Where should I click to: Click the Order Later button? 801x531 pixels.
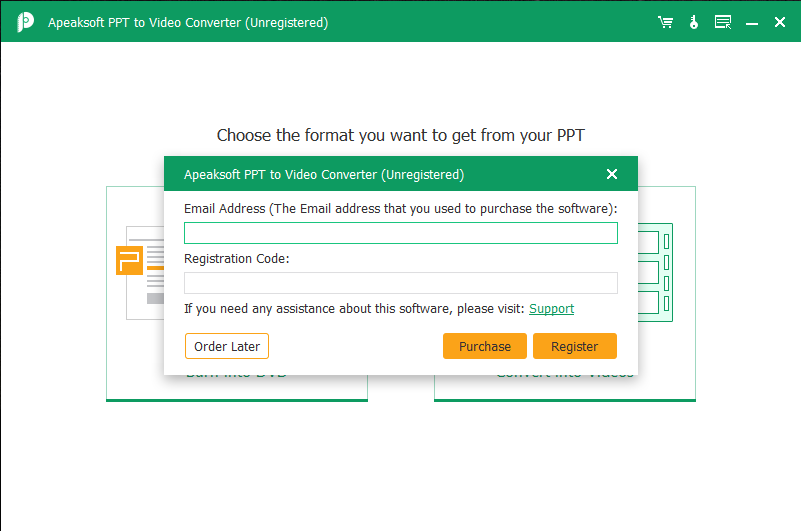coord(227,347)
